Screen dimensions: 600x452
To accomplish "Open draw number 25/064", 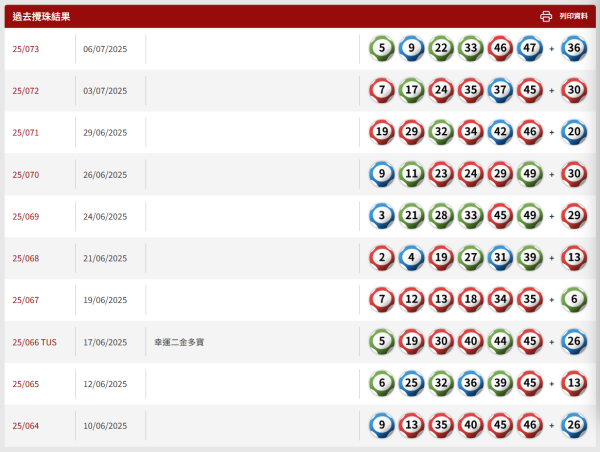I will pyautogui.click(x=26, y=426).
